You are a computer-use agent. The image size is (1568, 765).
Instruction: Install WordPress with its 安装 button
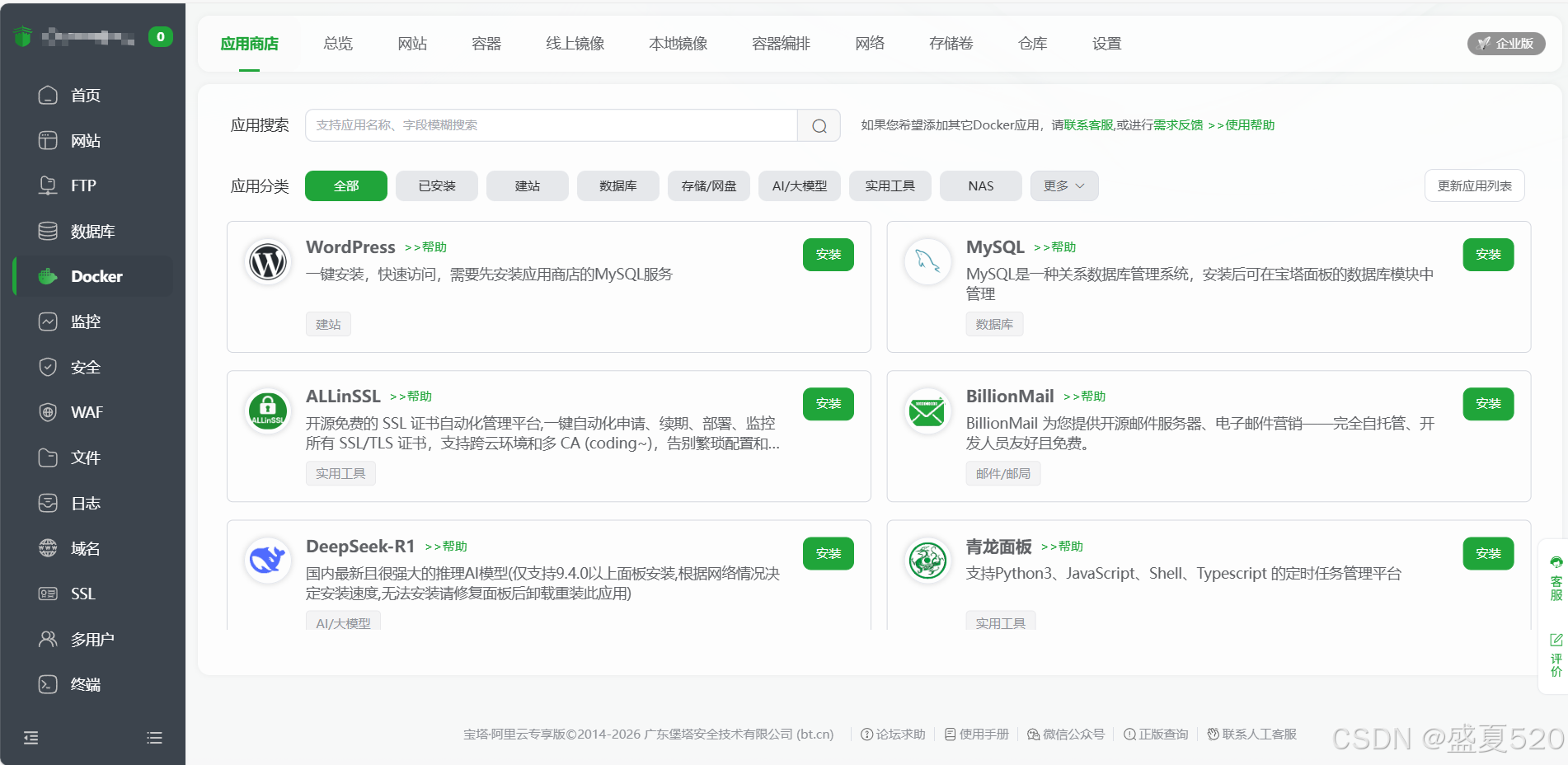pyautogui.click(x=829, y=255)
